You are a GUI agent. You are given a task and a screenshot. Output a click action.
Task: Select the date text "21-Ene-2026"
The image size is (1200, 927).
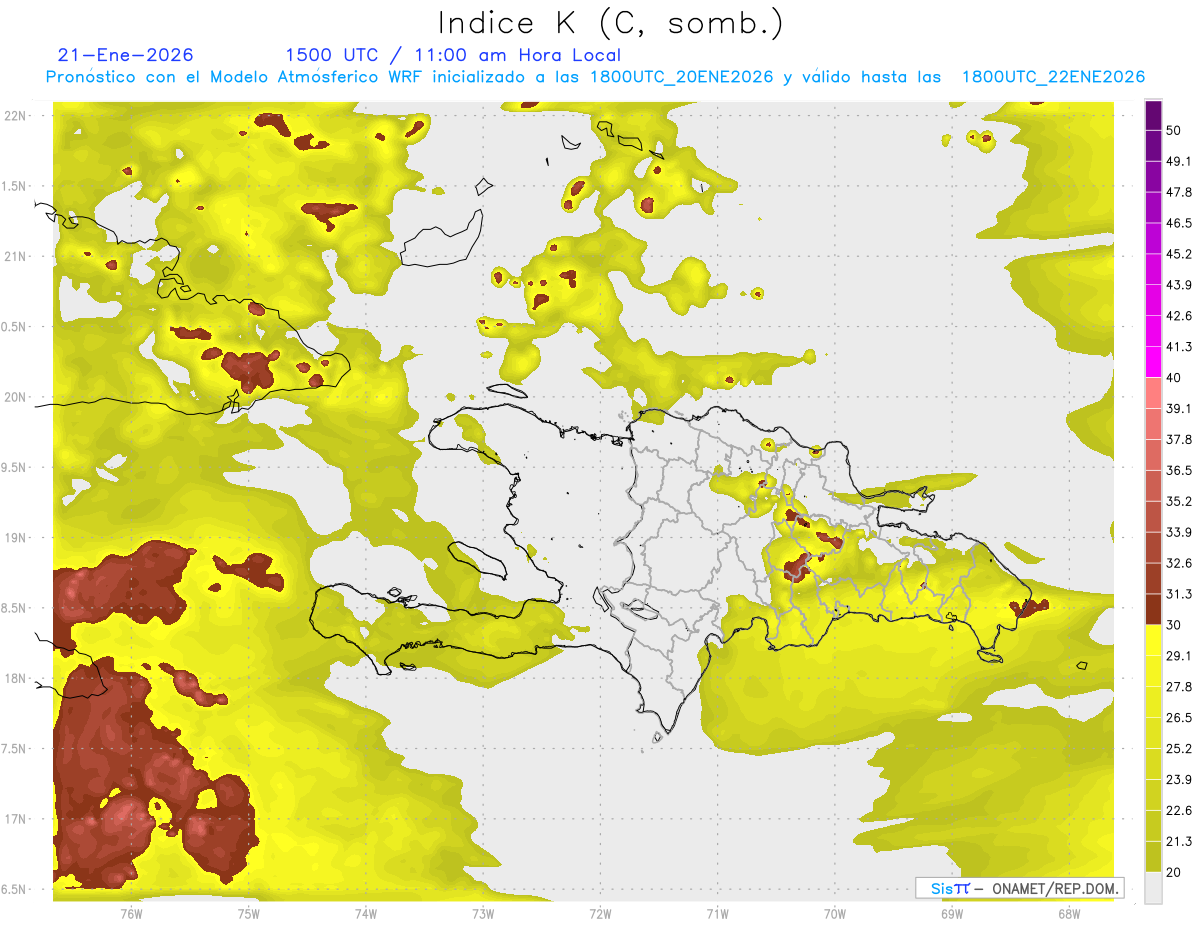tap(126, 55)
